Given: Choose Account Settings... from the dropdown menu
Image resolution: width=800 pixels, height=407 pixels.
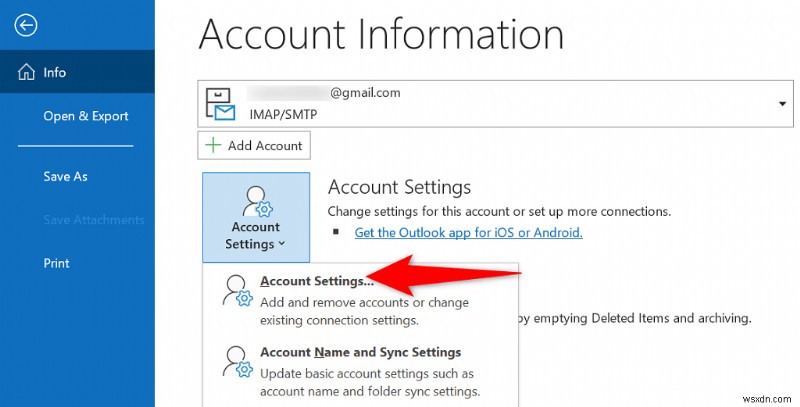Looking at the screenshot, I should point(360,299).
